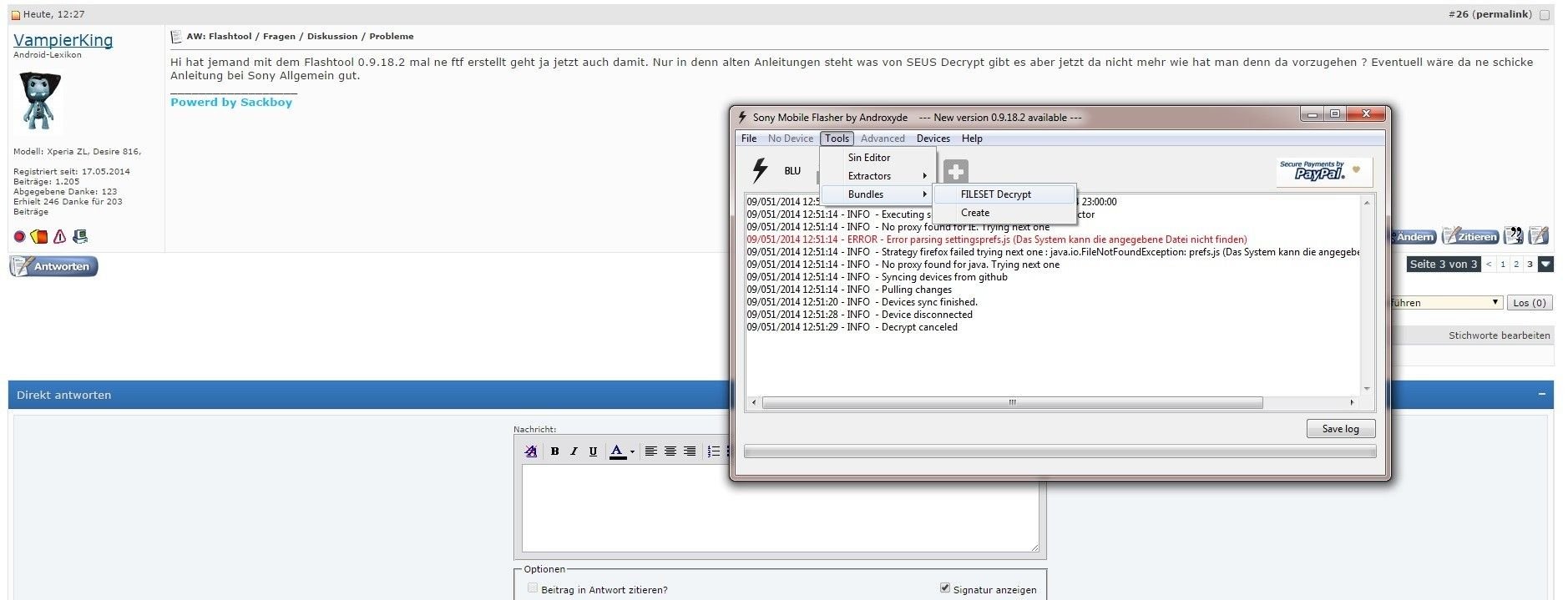Tick the checkbox next to post #26 permalink
The height and width of the screenshot is (600, 1568).
point(1545,15)
